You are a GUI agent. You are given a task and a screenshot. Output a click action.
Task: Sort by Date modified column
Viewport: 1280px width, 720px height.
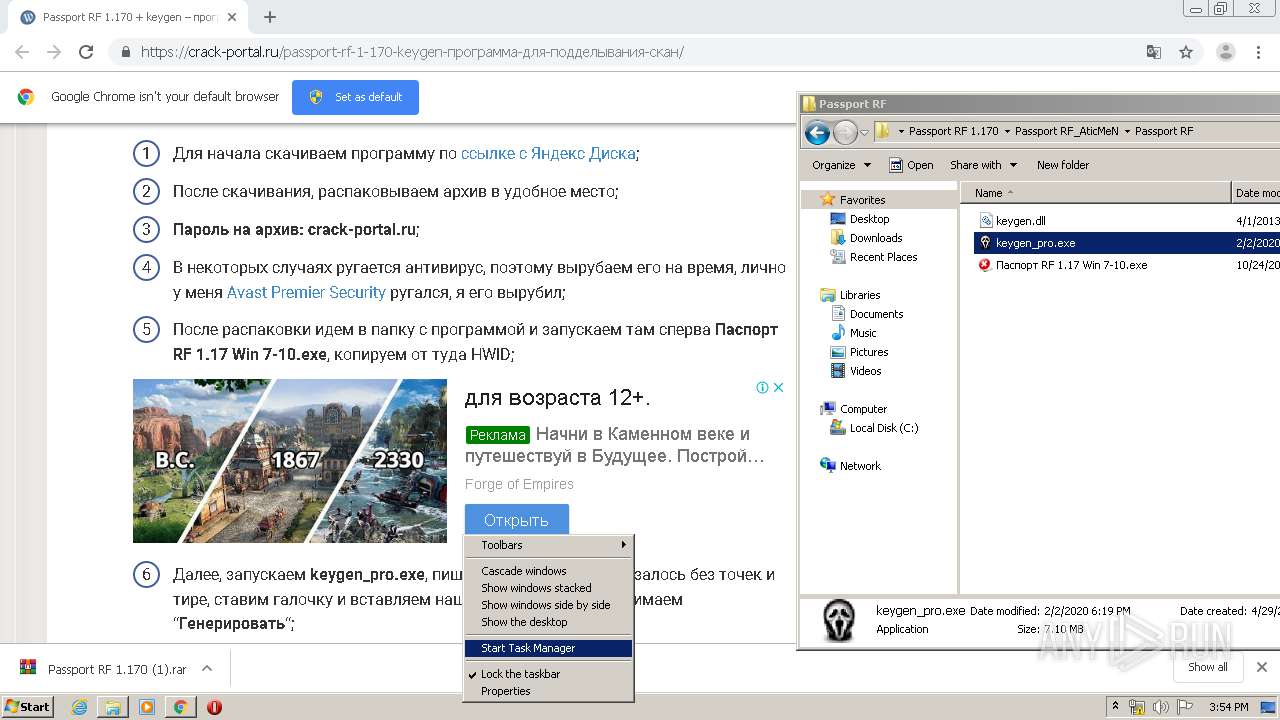click(1256, 193)
